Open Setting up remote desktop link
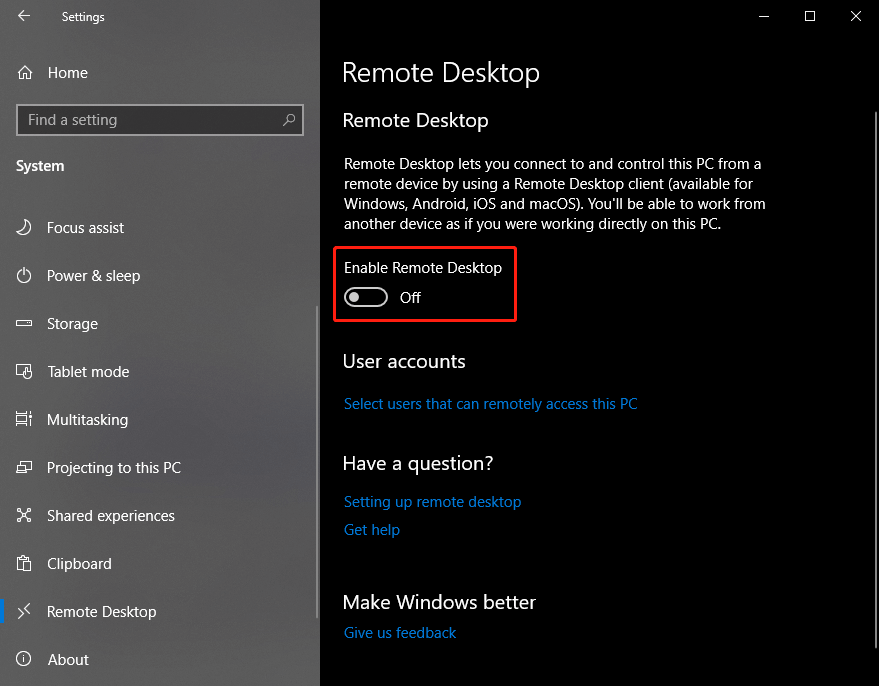 (x=432, y=502)
